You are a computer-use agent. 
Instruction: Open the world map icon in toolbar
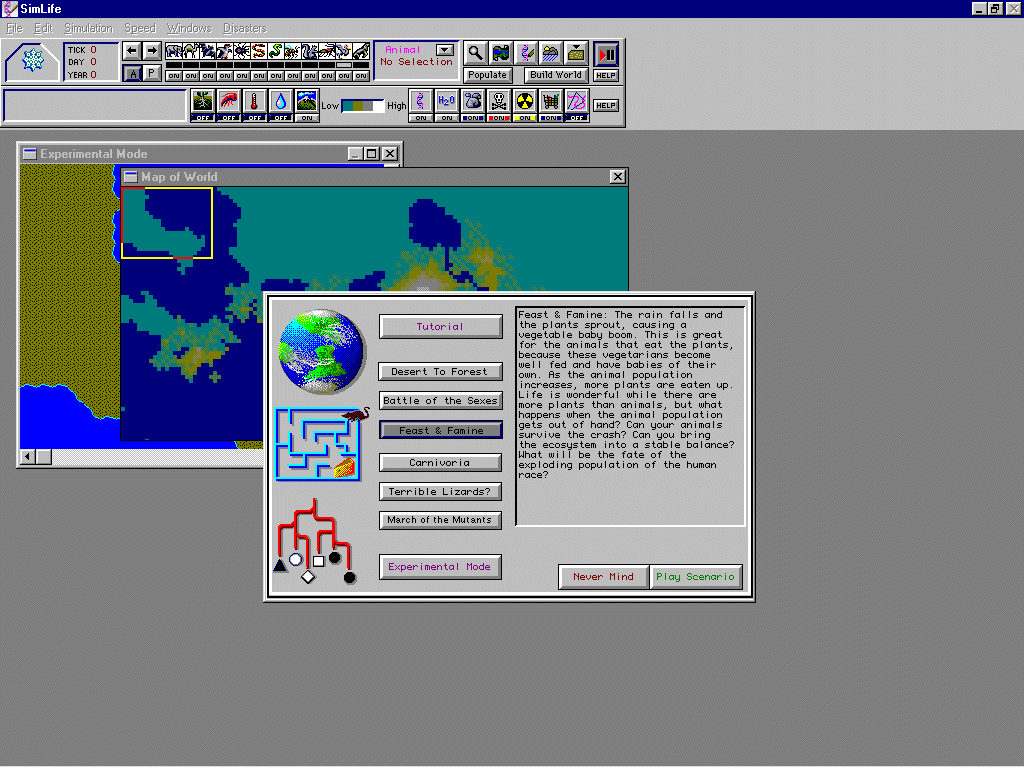[501, 53]
